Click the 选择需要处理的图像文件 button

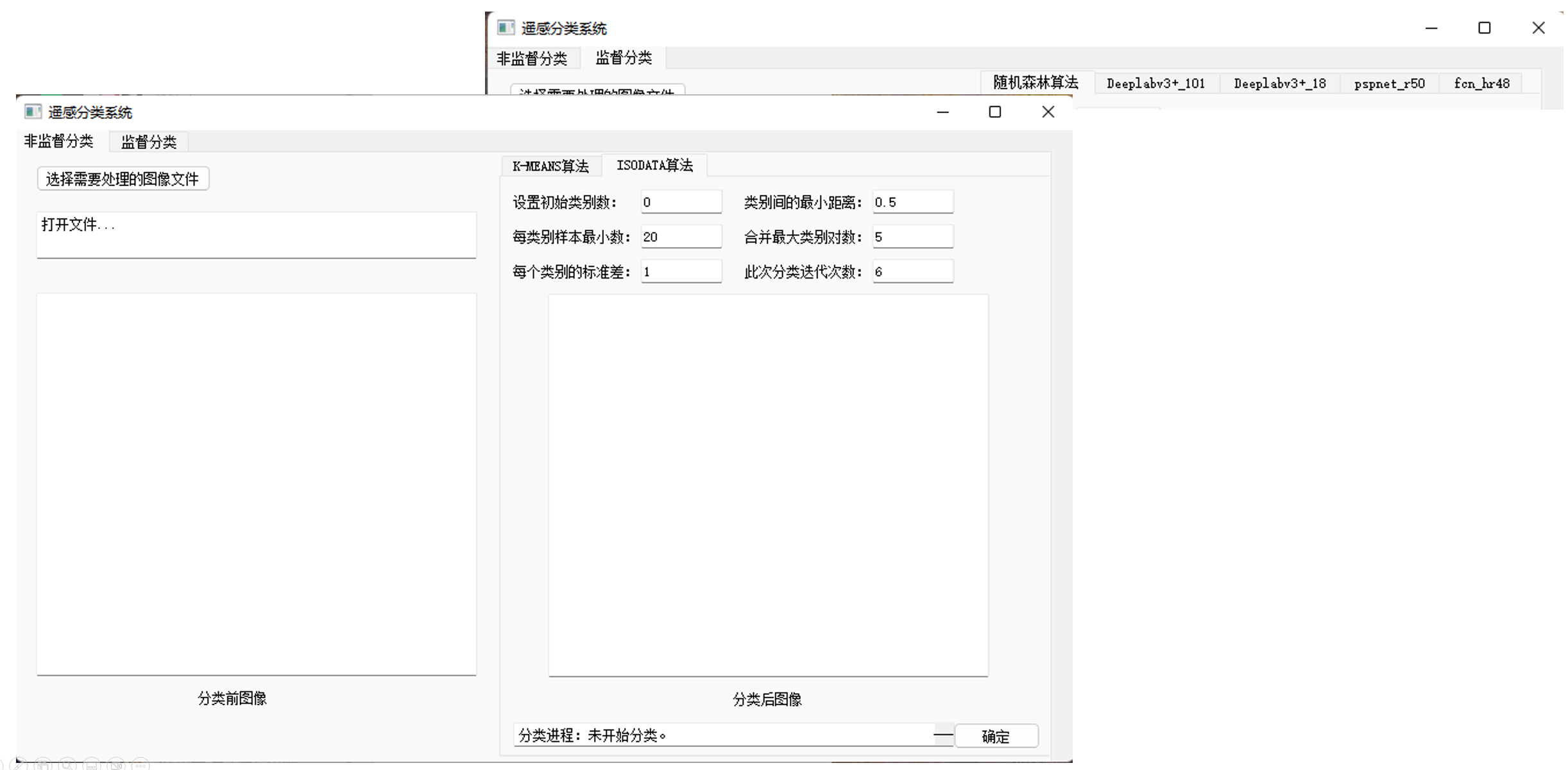(123, 178)
